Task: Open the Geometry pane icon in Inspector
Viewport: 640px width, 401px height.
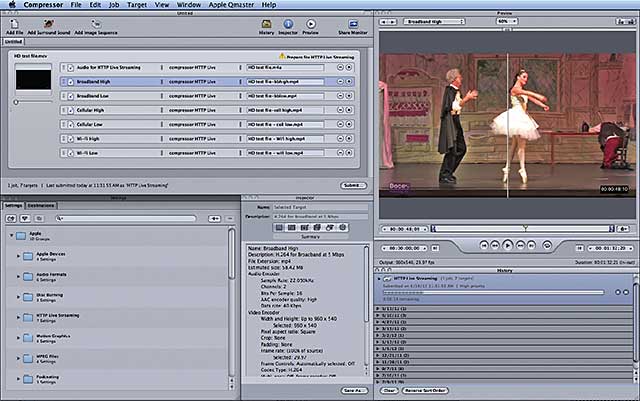Action: tap(330, 227)
